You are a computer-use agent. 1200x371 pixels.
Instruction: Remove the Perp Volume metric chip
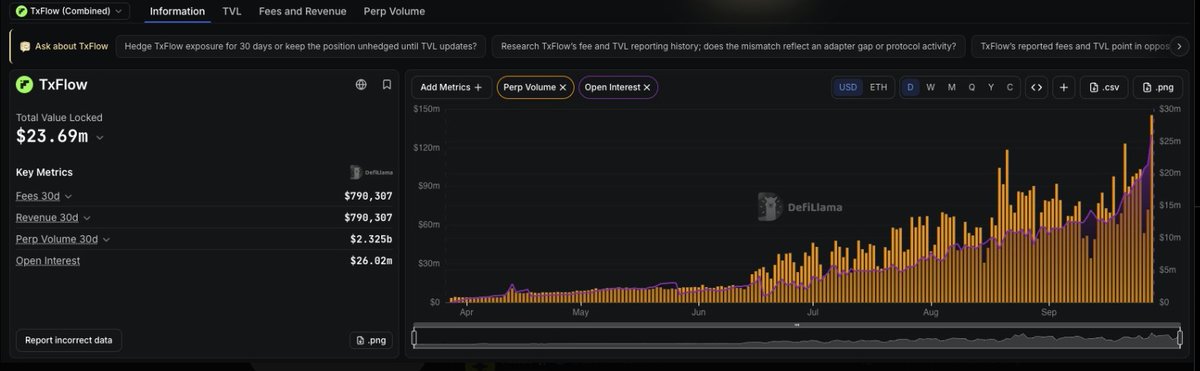click(x=563, y=87)
